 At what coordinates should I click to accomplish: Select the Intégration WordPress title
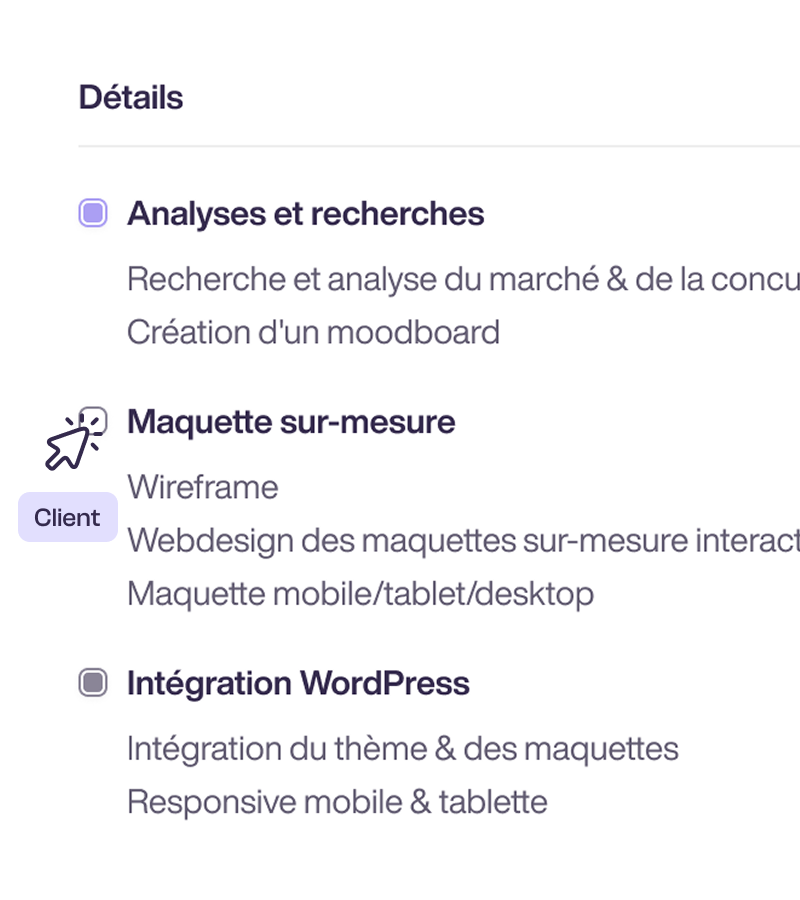(x=298, y=684)
